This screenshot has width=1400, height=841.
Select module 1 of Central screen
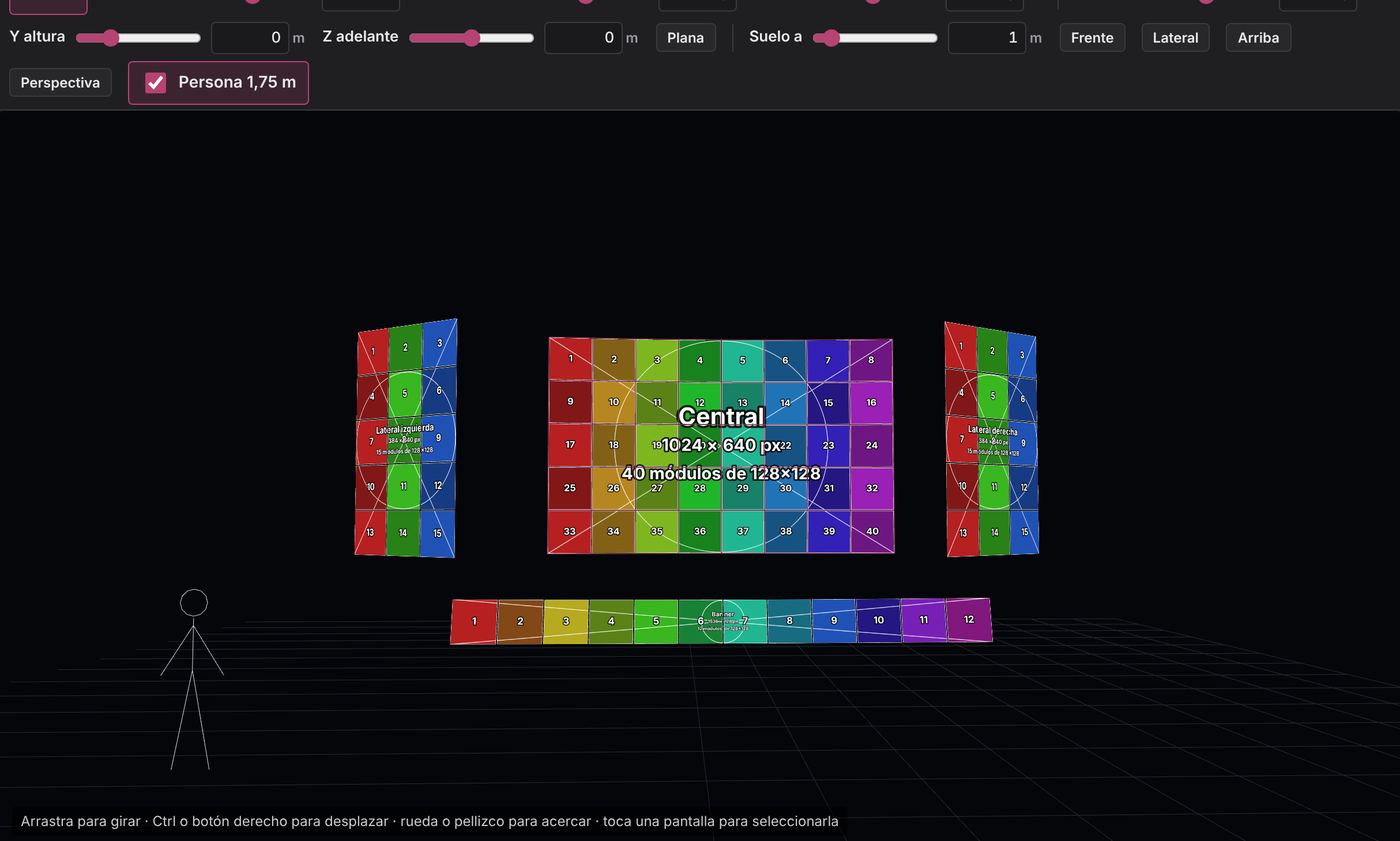(x=570, y=359)
